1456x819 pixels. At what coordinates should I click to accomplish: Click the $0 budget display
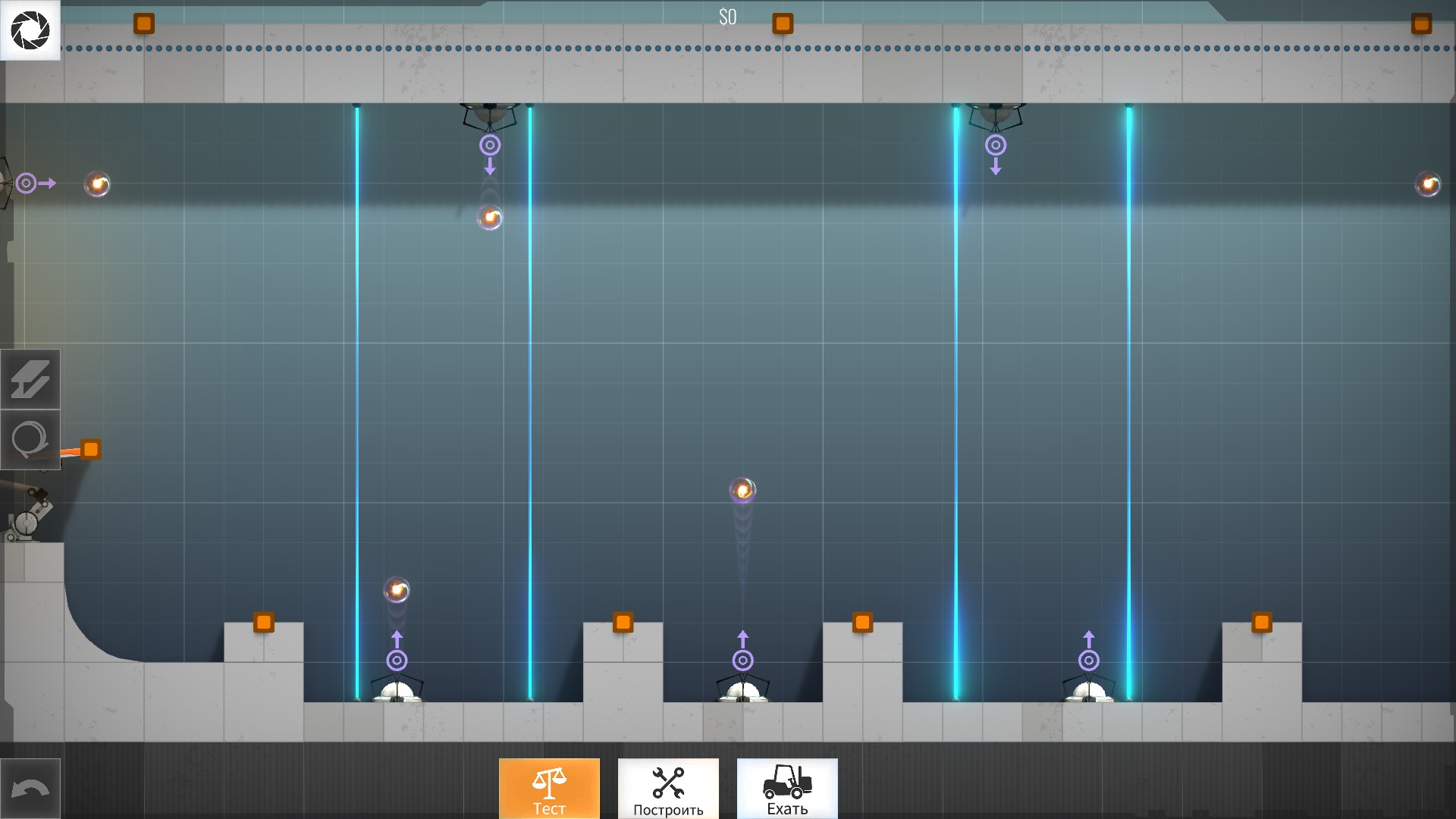pos(727,17)
